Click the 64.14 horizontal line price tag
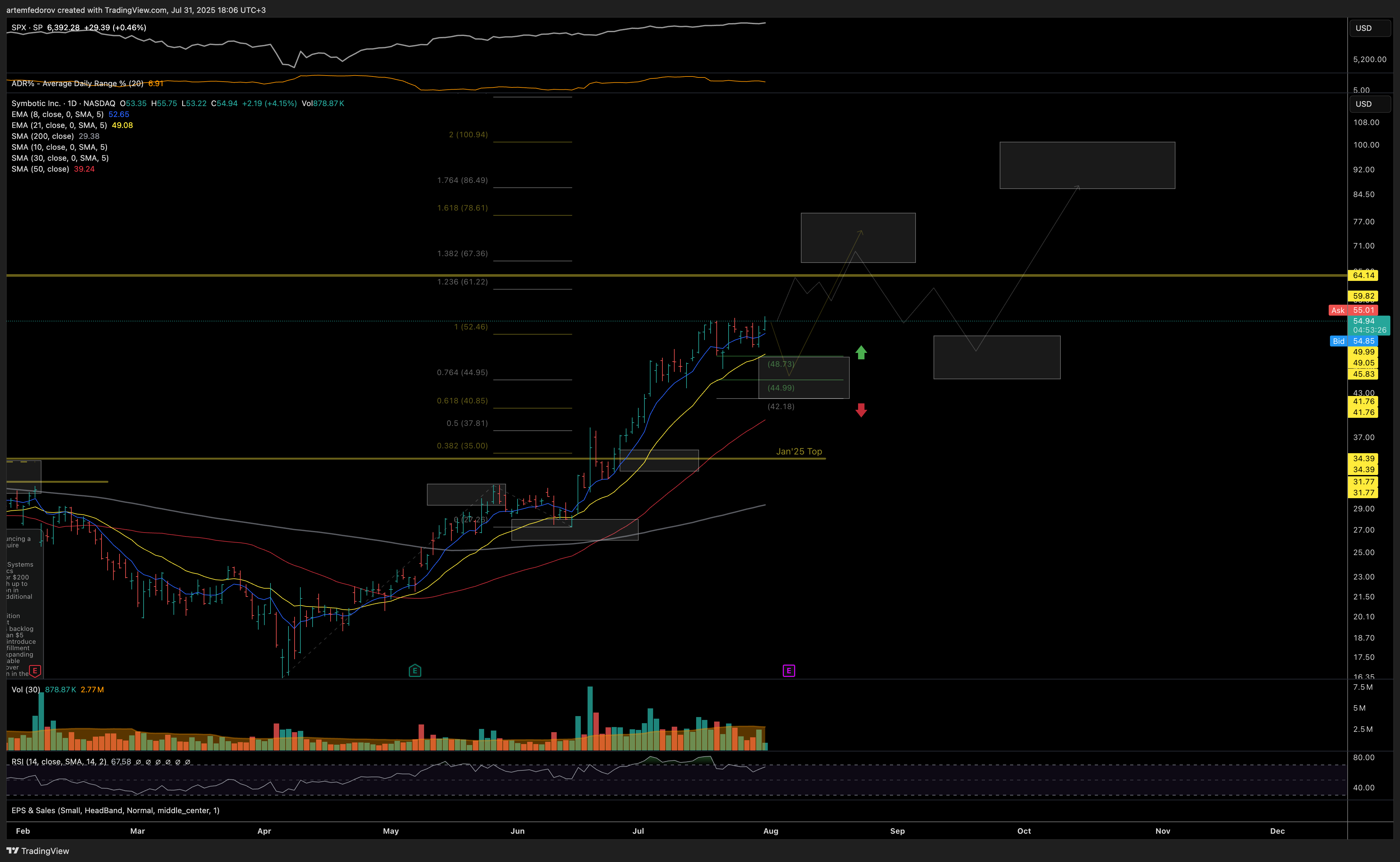 click(x=1363, y=275)
